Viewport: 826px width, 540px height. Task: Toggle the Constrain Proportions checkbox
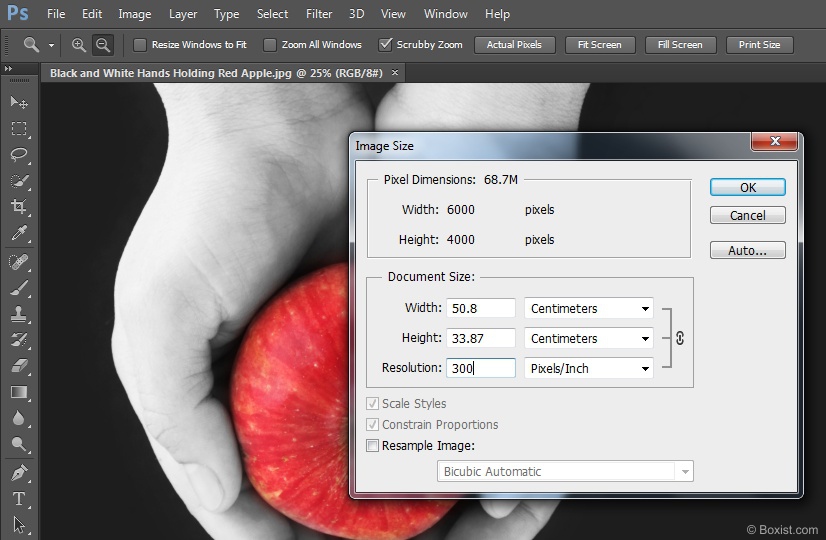tap(372, 425)
